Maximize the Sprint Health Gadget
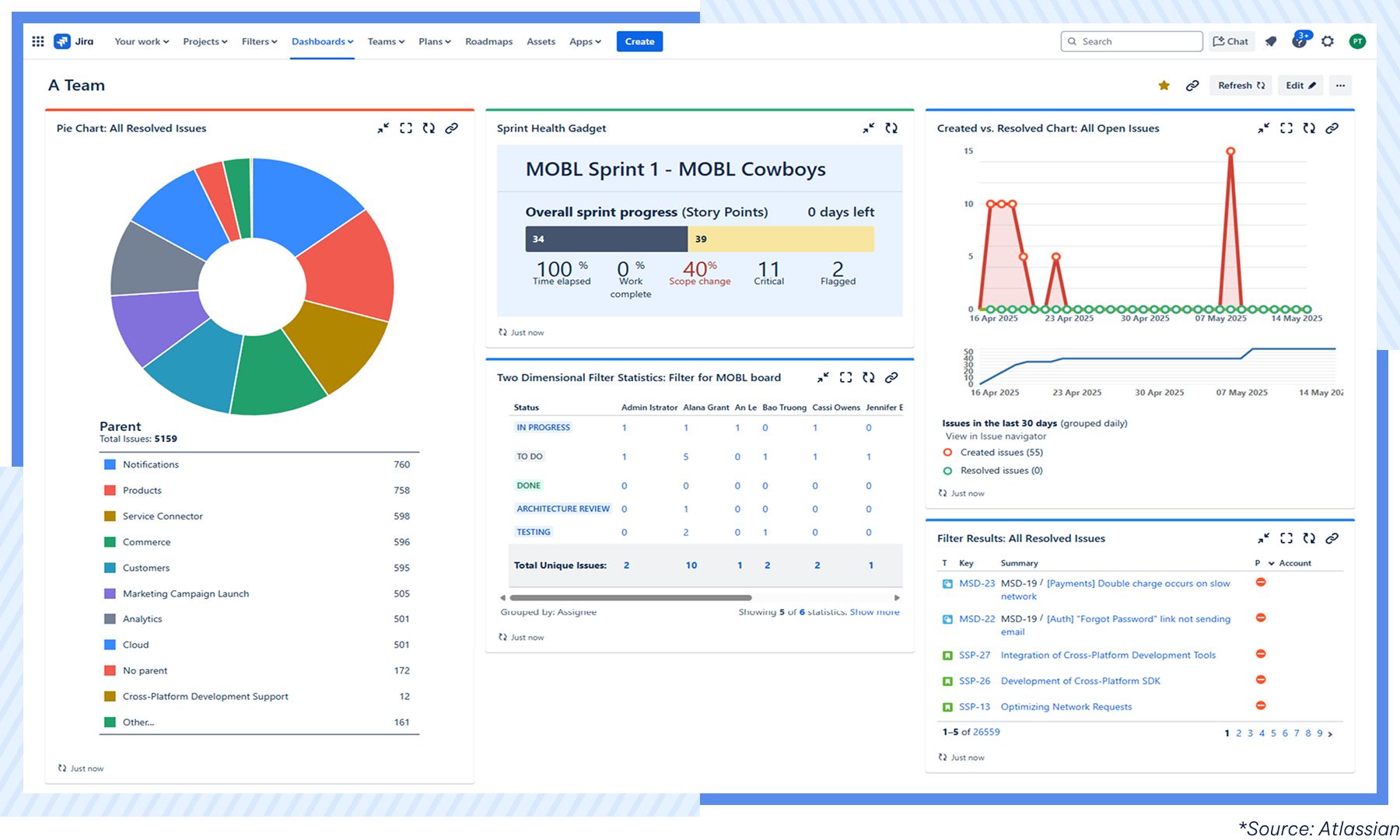Viewport: 1400px width, 840px height. pos(869,129)
